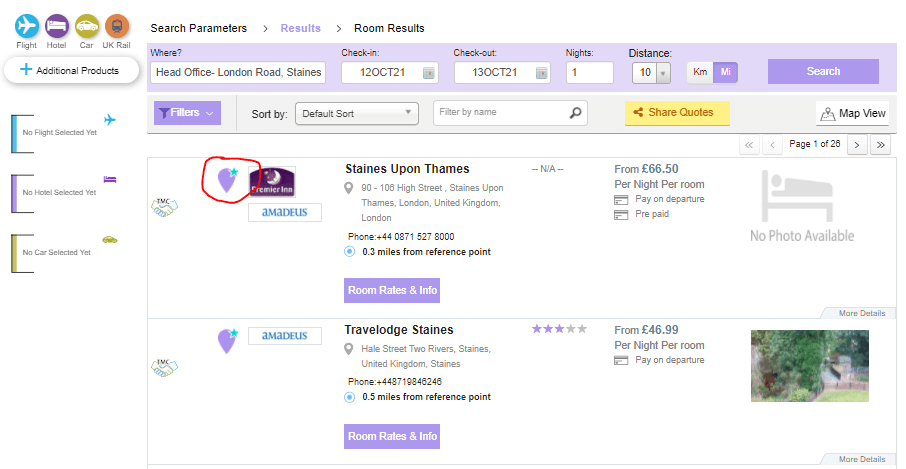The width and height of the screenshot is (906, 469).
Task: Expand the Filters dropdown
Action: coord(187,113)
